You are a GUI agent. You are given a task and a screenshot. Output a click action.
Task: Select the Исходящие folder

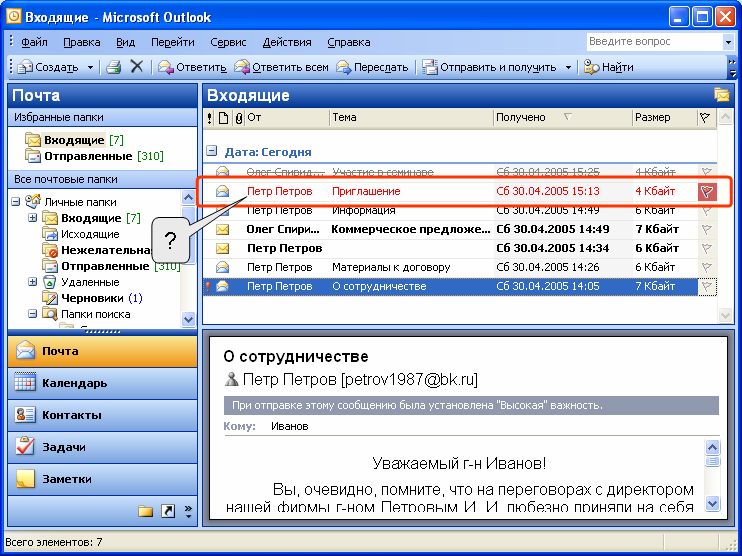(x=80, y=234)
